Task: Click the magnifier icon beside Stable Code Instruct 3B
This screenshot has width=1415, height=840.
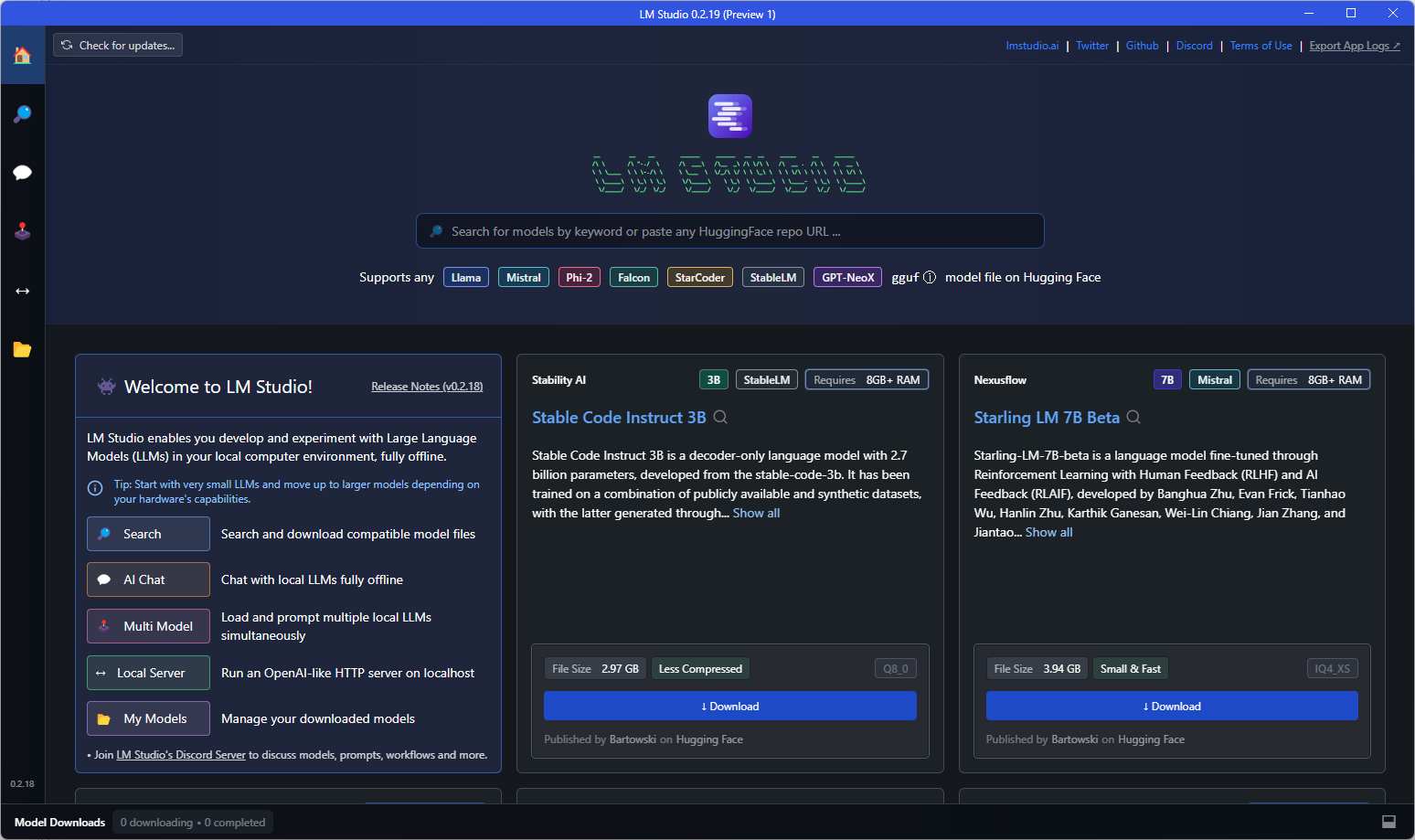Action: (x=720, y=418)
